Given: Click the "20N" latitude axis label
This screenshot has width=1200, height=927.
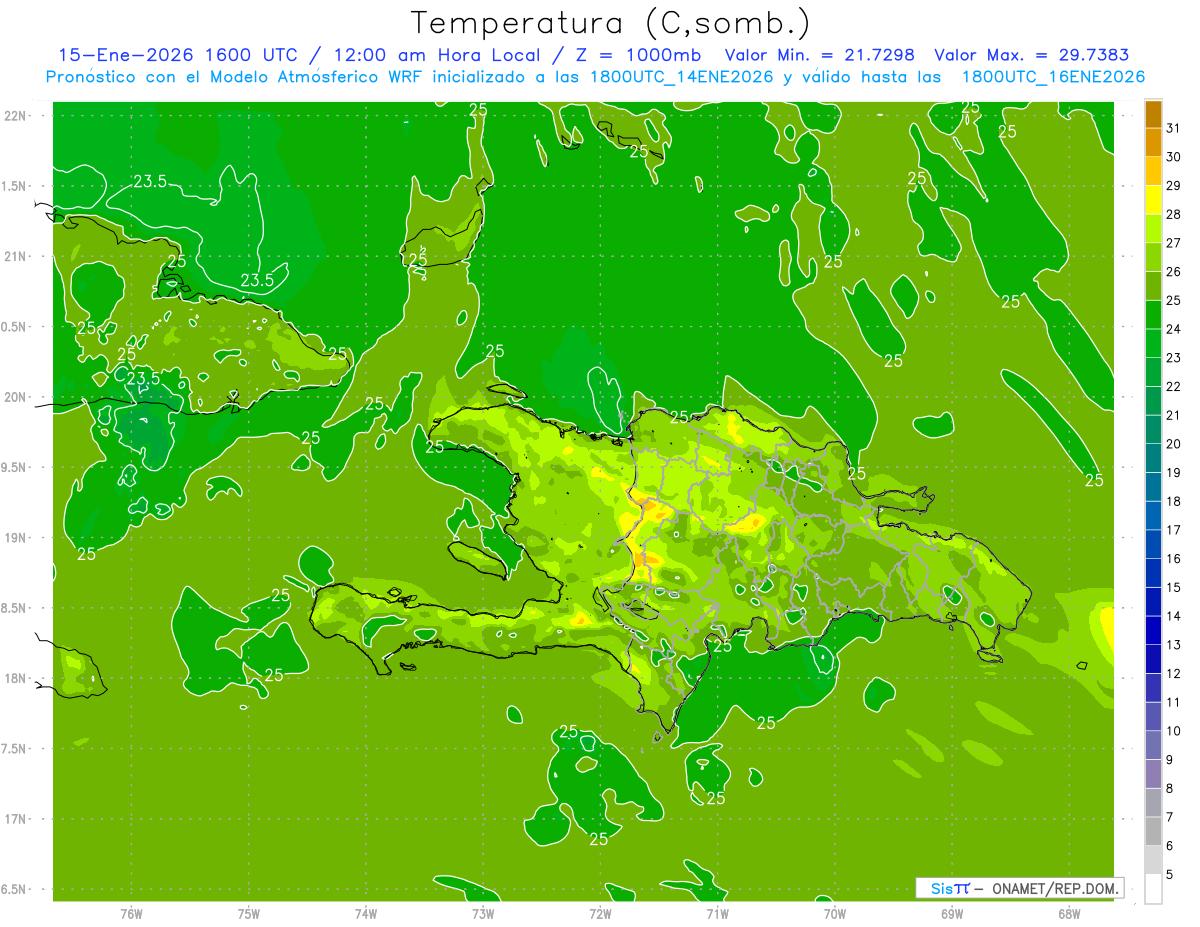Looking at the screenshot, I should [x=15, y=397].
